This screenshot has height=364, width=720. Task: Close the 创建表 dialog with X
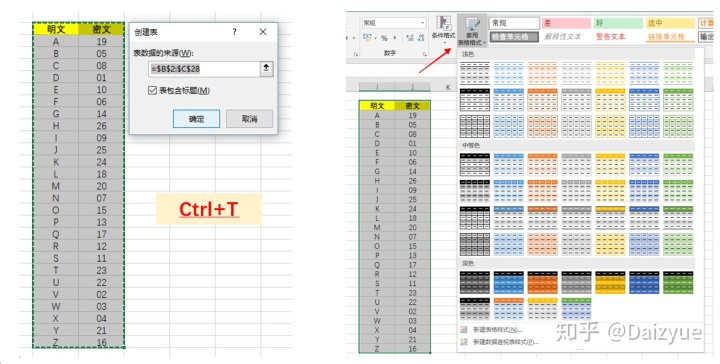pos(263,32)
